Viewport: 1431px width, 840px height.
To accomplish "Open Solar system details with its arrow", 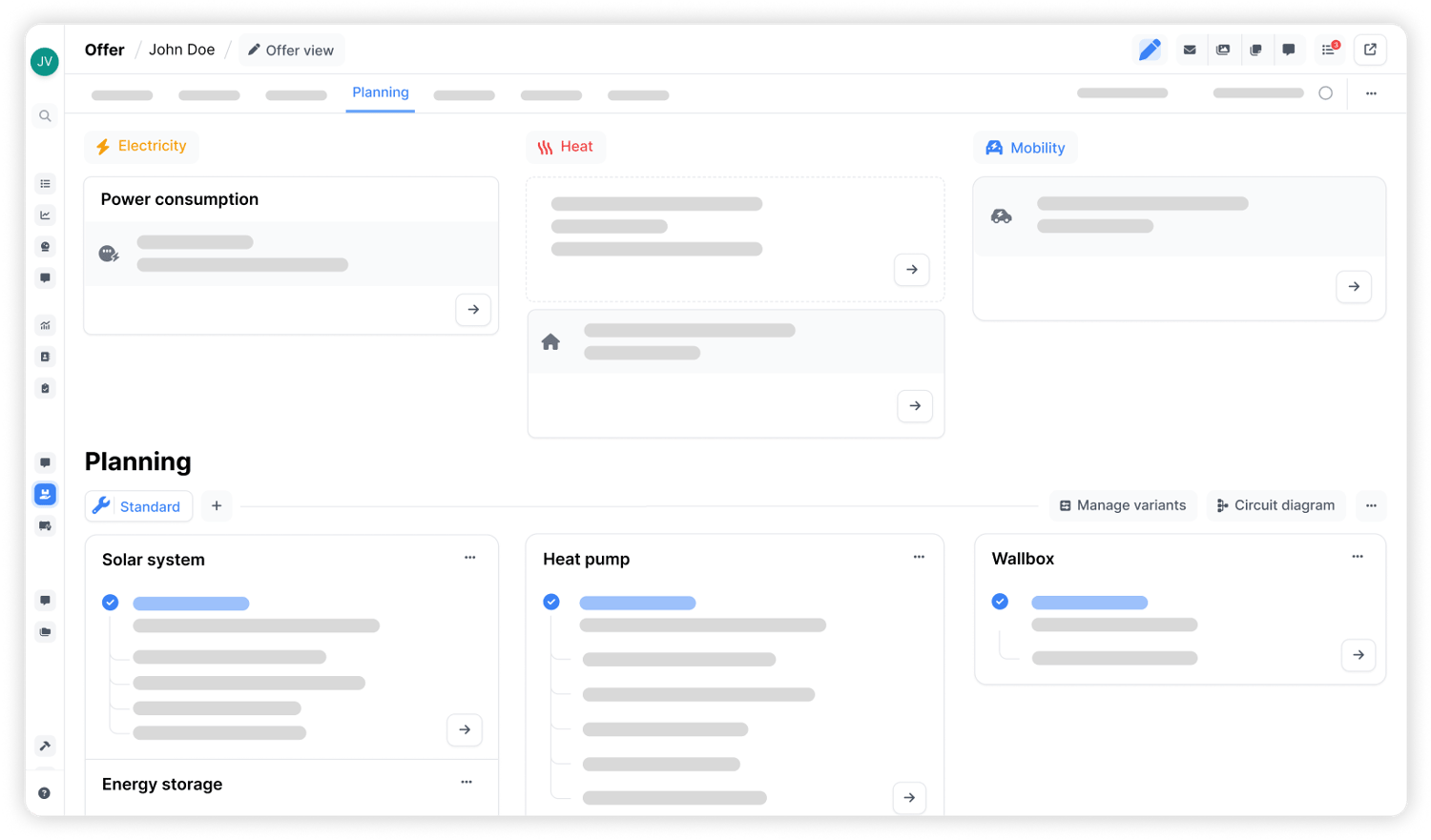I will coord(465,730).
